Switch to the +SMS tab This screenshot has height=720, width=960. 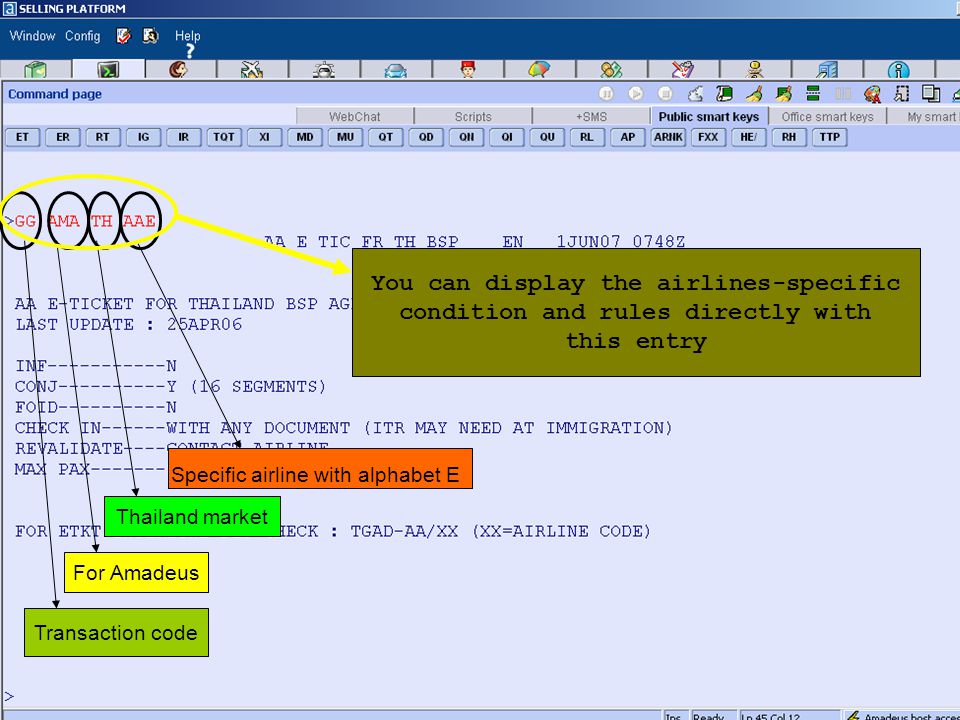pyautogui.click(x=591, y=116)
